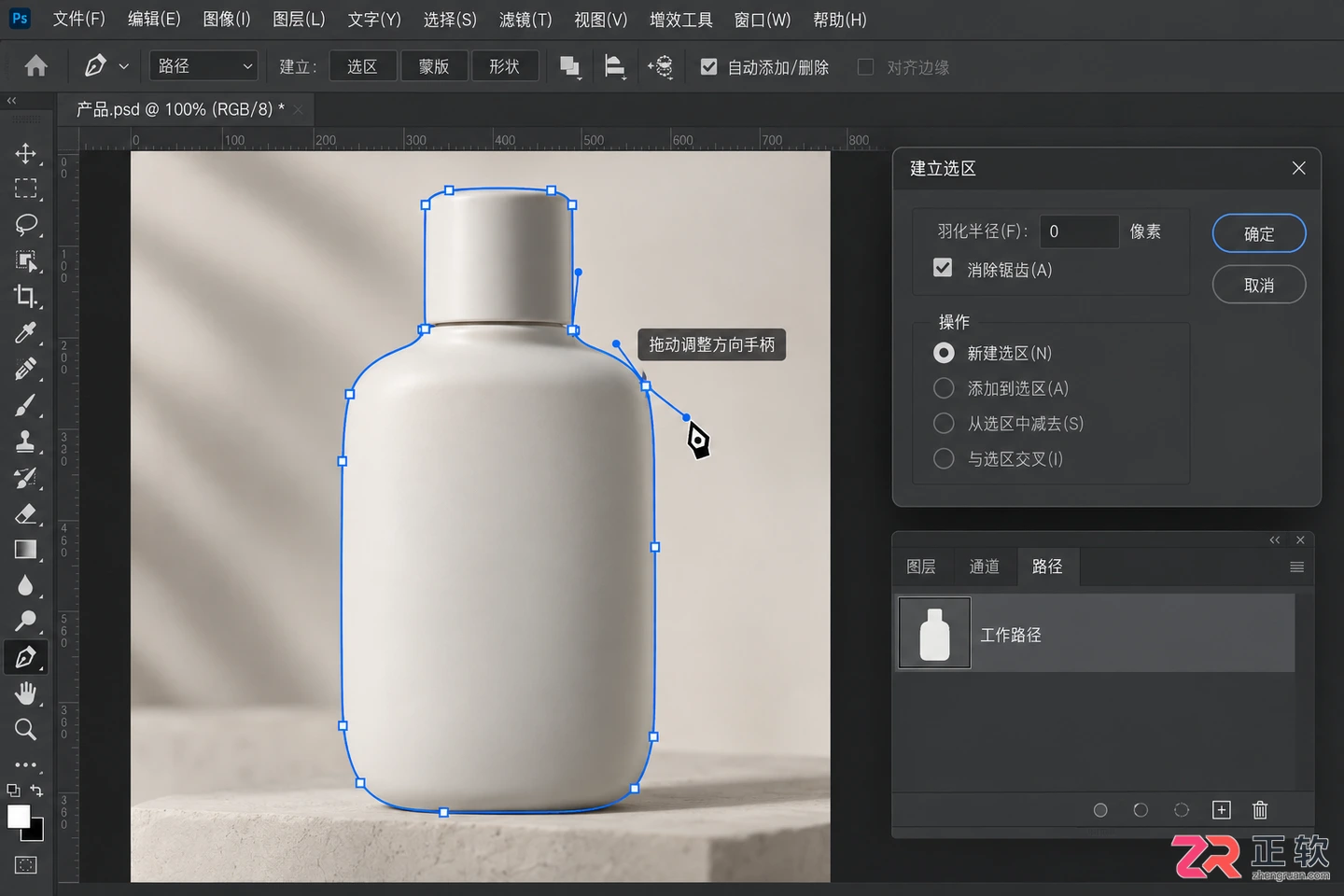Toggle 消除锯齿 checkbox
This screenshot has height=896, width=1344.
pos(944,269)
